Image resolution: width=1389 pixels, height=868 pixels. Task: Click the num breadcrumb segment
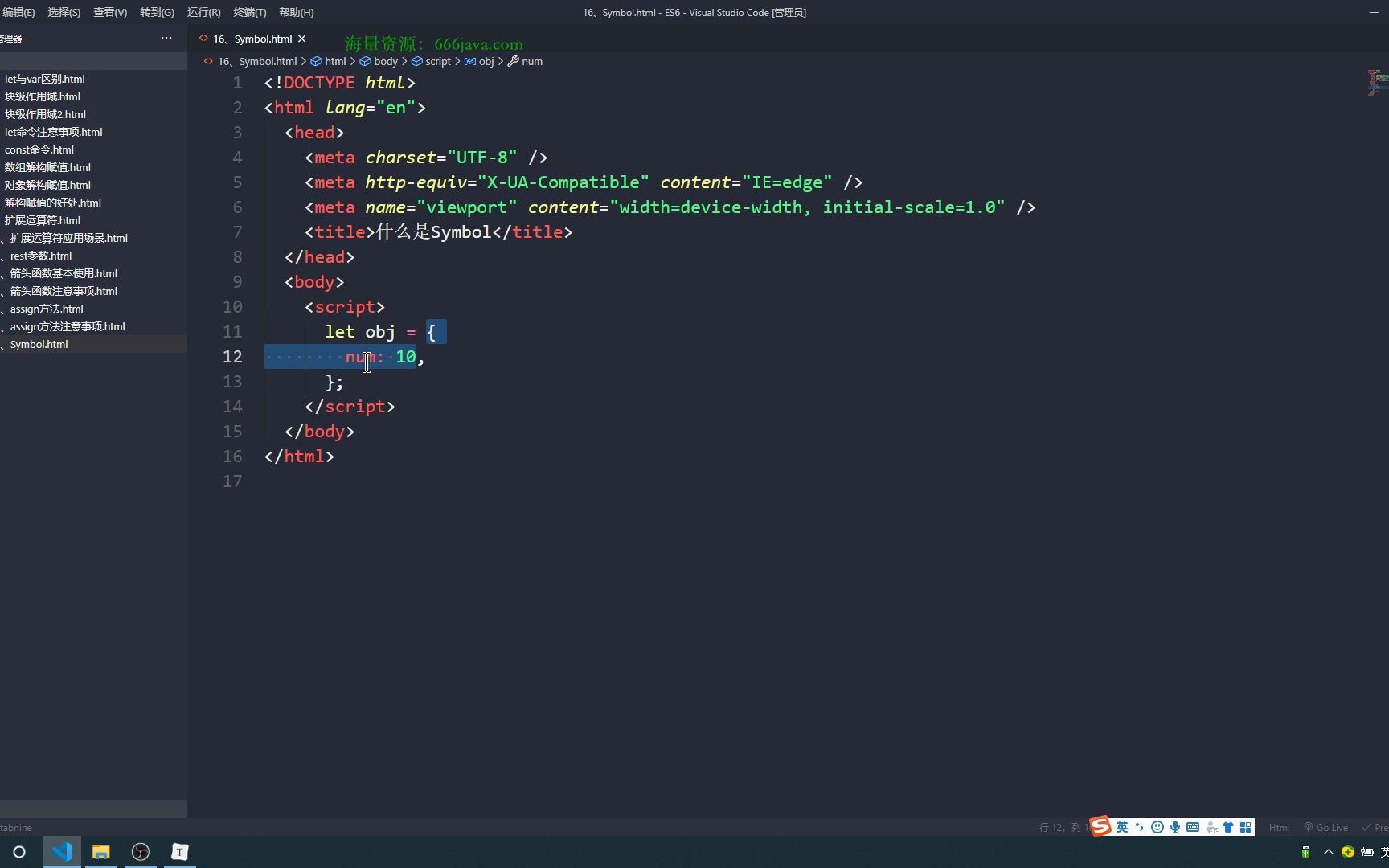525,61
